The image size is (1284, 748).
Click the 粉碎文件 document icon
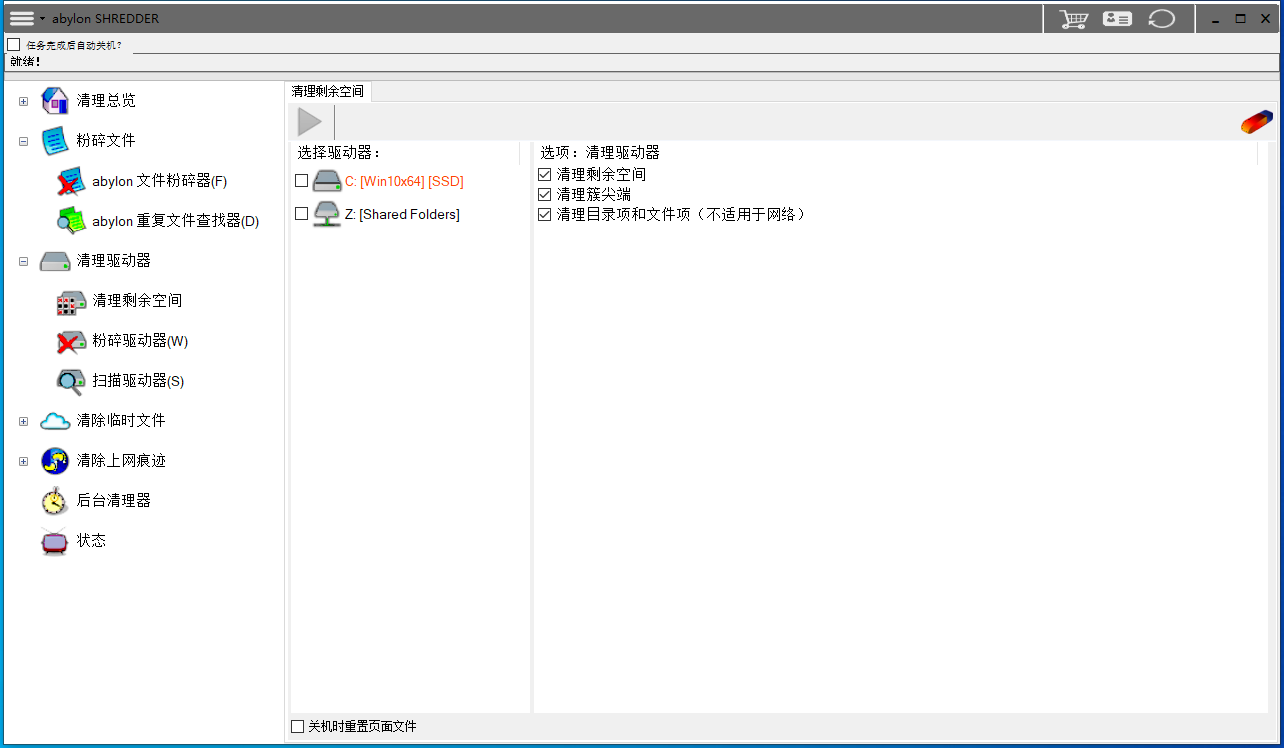[54, 141]
